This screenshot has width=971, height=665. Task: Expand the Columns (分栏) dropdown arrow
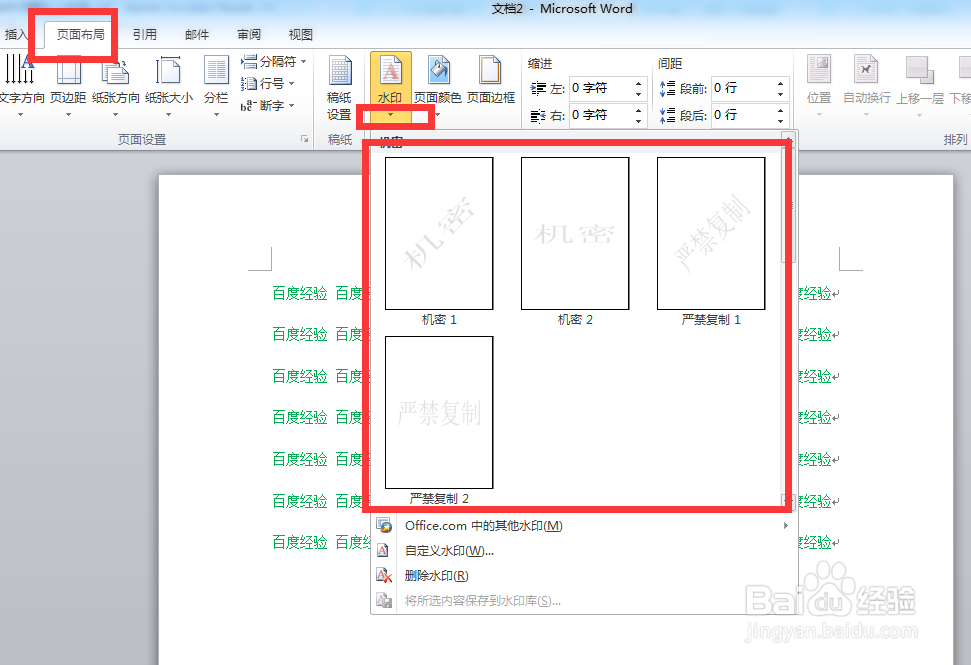click(216, 115)
